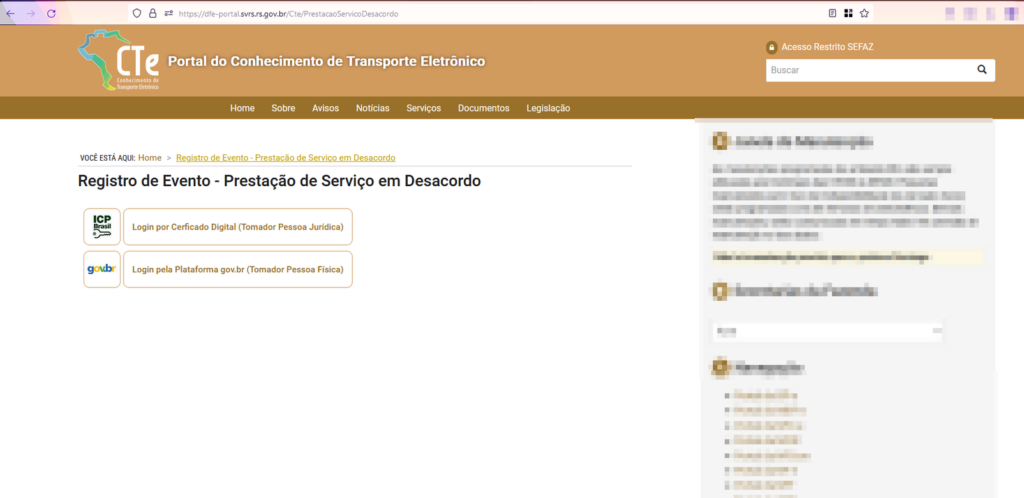1024x498 pixels.
Task: Open the Documentos menu
Action: pyautogui.click(x=483, y=108)
